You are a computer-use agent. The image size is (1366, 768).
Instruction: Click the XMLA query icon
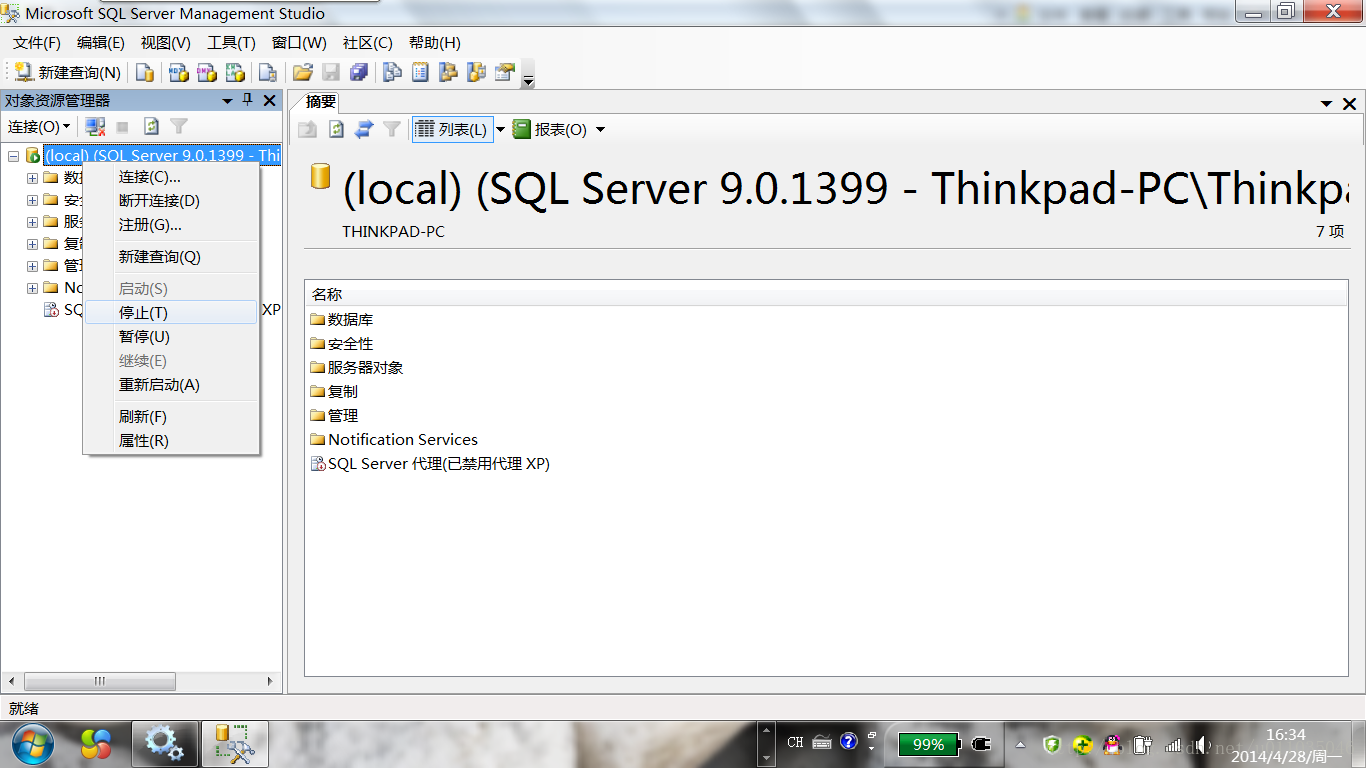(235, 72)
